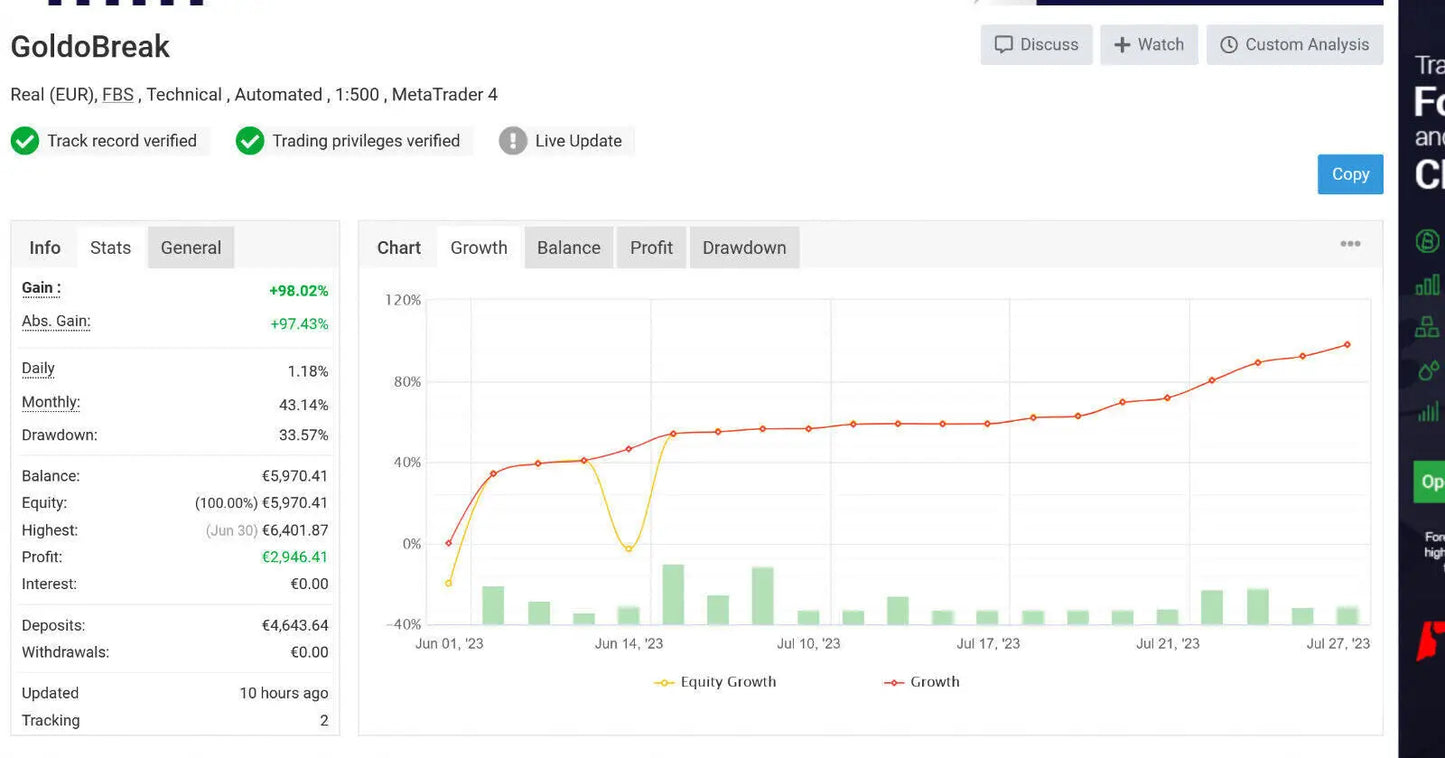This screenshot has width=1445, height=758.
Task: Click the clock icon beside Custom Analysis
Action: pos(1229,45)
